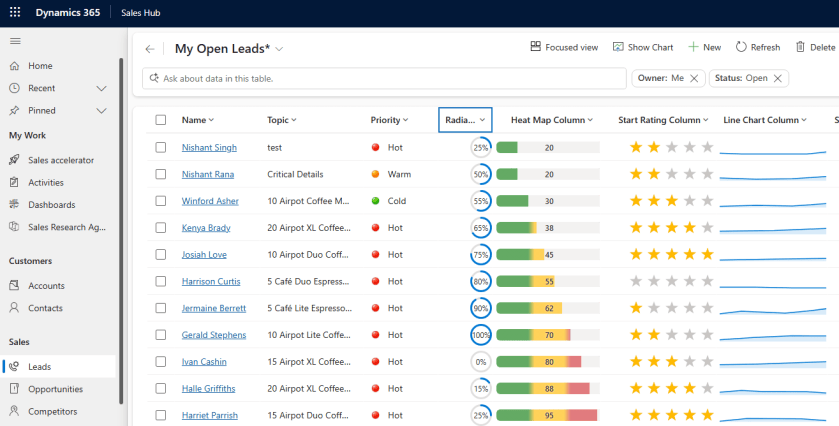Click the Home icon in sidebar
The width and height of the screenshot is (839, 426).
14,66
